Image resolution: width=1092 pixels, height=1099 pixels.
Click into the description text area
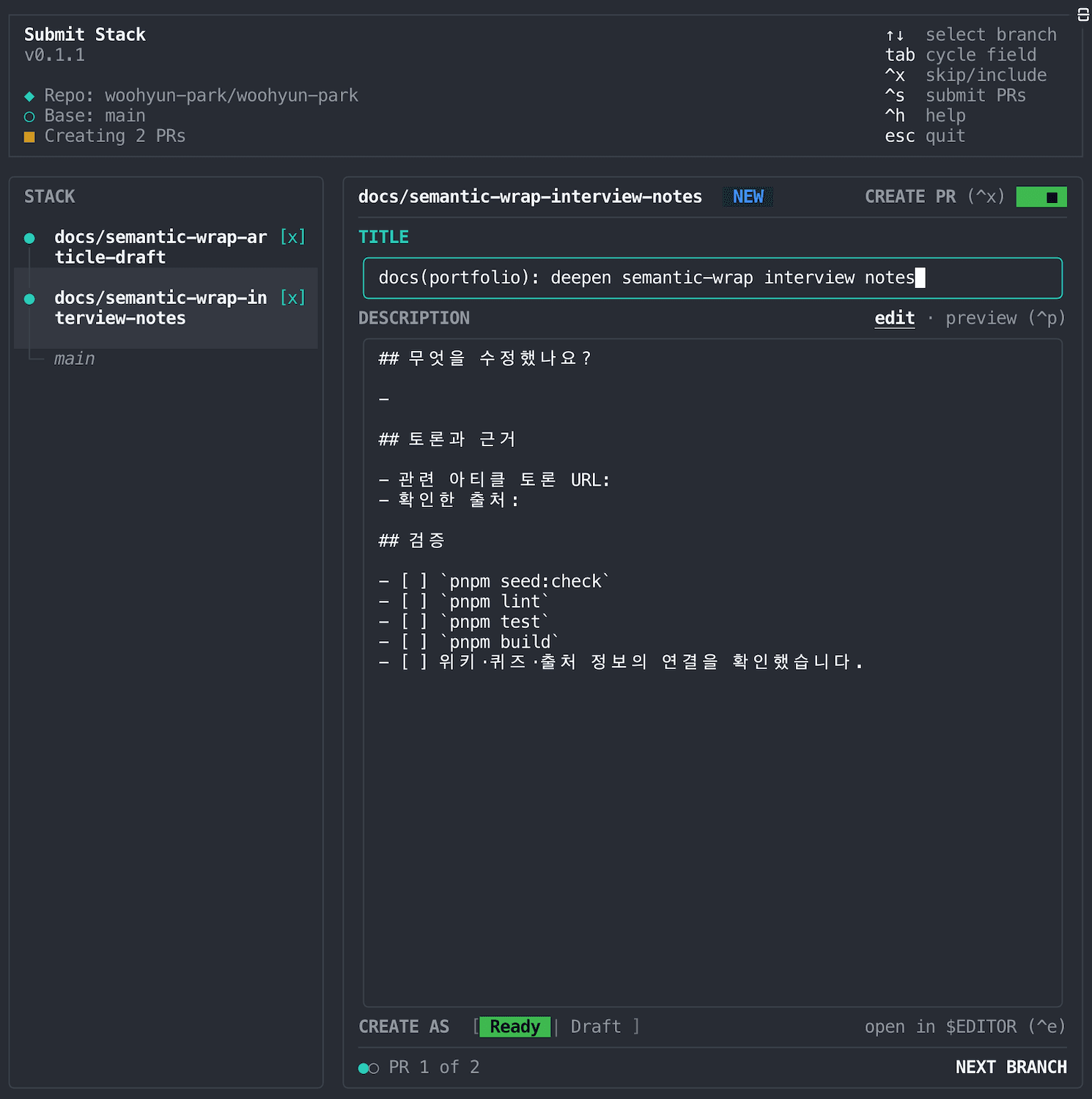(x=712, y=673)
